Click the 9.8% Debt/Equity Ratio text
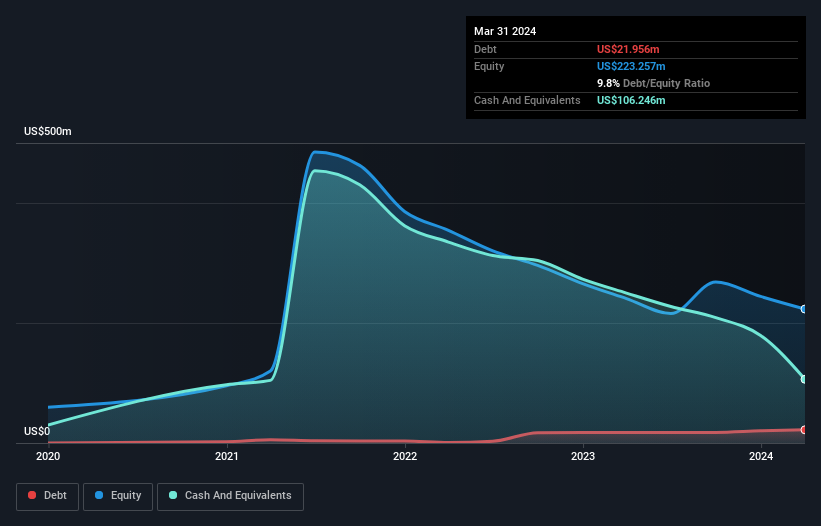 tap(653, 83)
